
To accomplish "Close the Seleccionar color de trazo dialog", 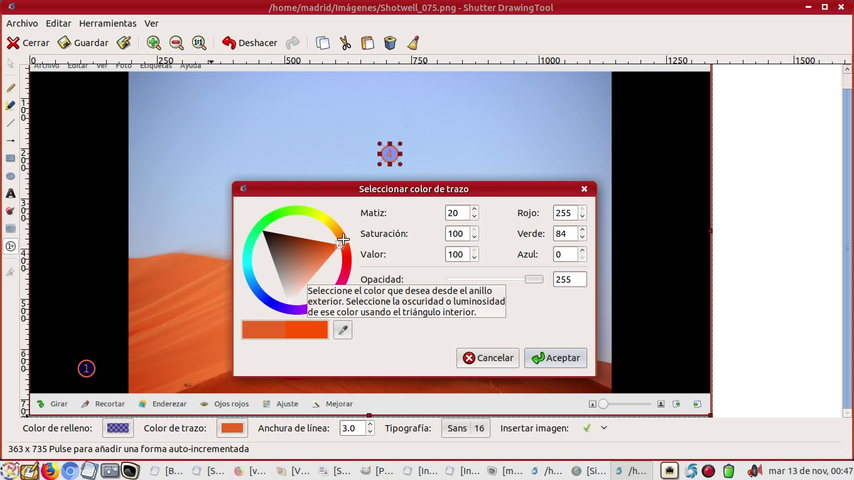I will (584, 189).
